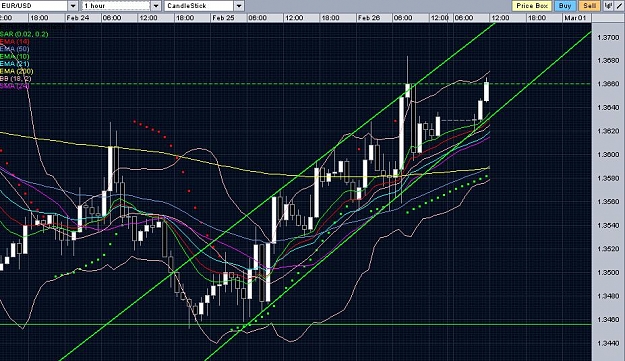Open the CandleStick chart type dropdown arrow
Screen dimensions: 625x361
pyautogui.click(x=239, y=6)
